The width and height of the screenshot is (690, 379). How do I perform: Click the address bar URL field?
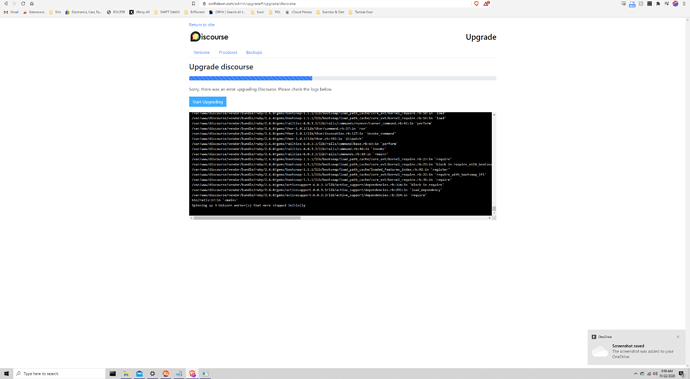(x=334, y=4)
